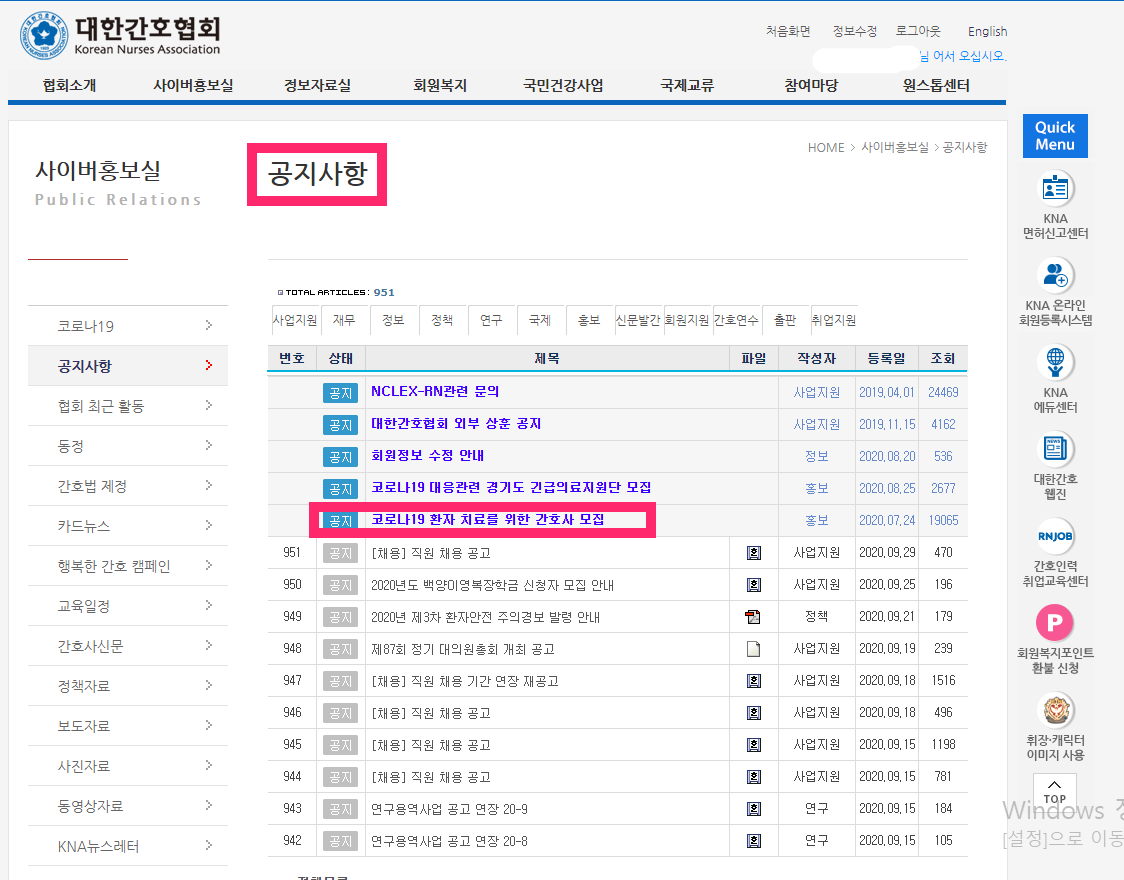Viewport: 1124px width, 880px height.
Task: Filter articles by 홍보 tab
Action: [589, 320]
